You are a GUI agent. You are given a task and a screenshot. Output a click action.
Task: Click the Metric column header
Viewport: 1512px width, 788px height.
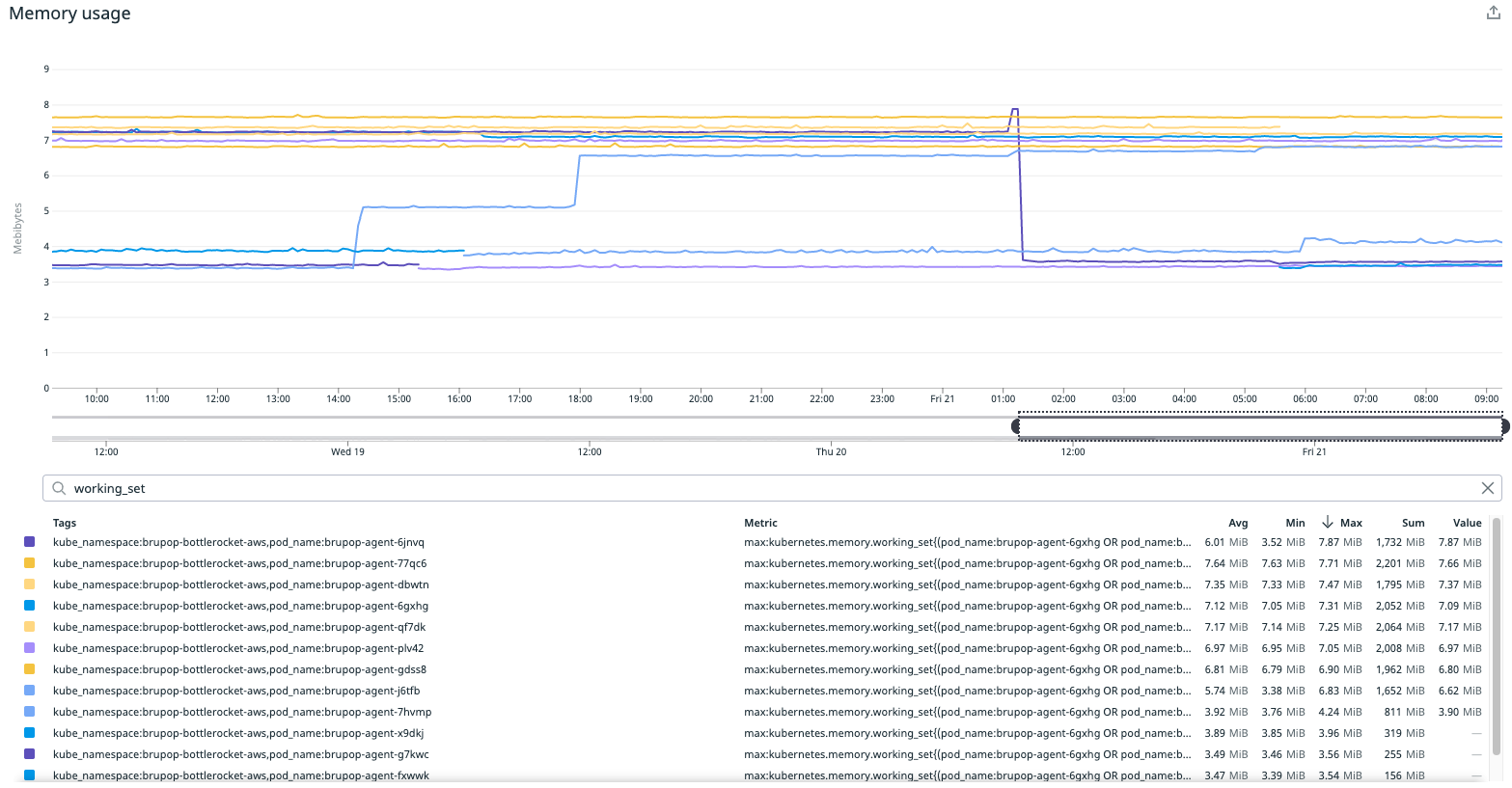click(760, 523)
